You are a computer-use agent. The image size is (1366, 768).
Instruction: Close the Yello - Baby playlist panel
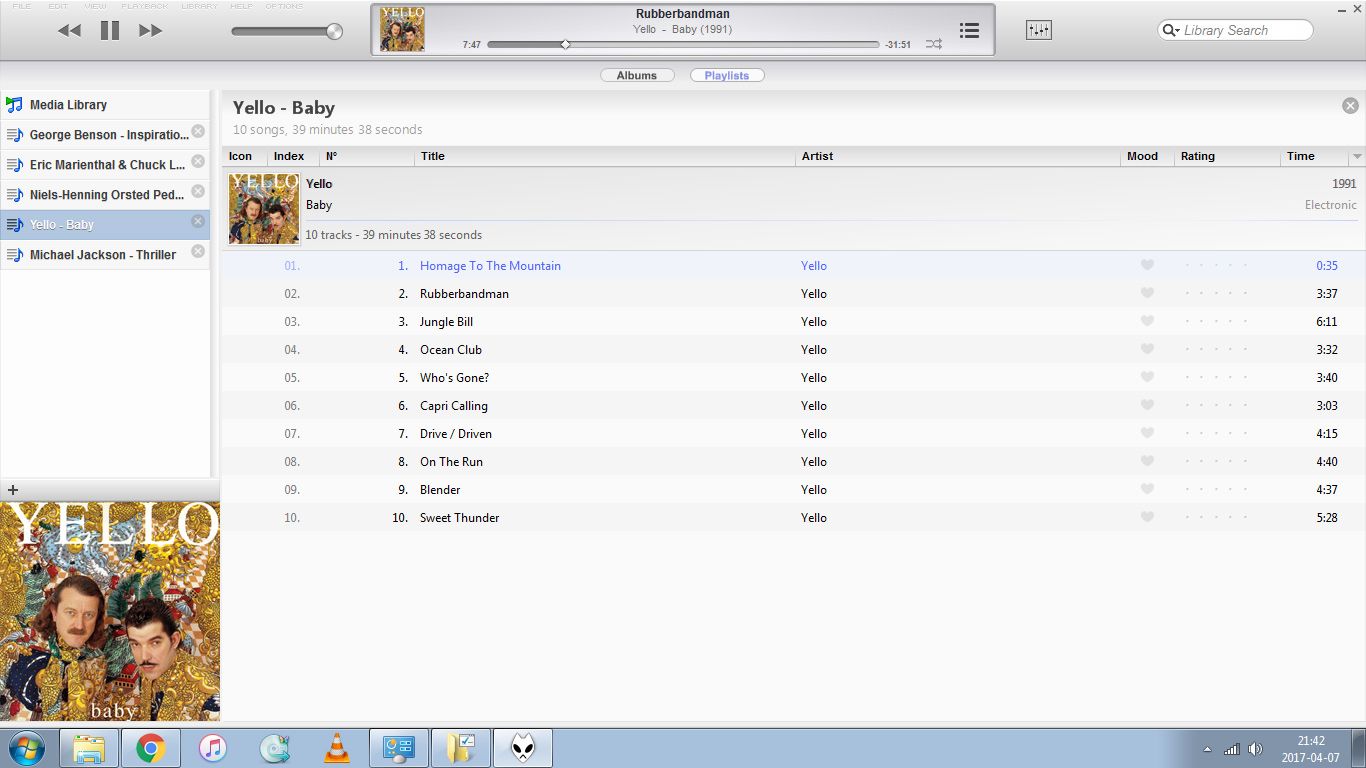point(1350,106)
